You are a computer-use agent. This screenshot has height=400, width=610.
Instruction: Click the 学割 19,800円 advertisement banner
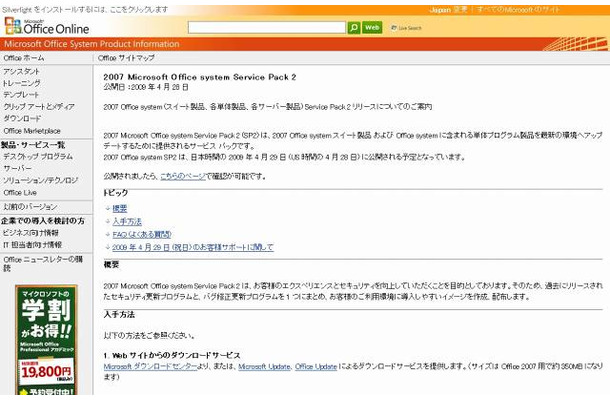46,340
